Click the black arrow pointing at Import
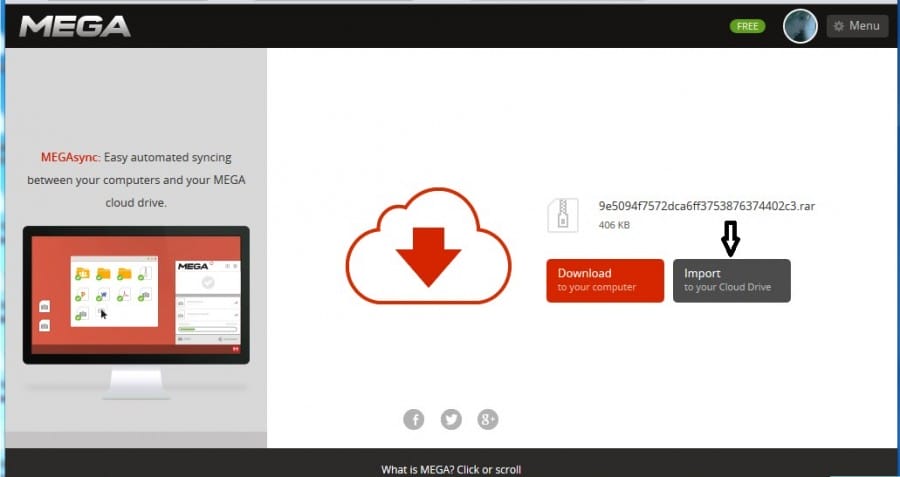This screenshot has width=900, height=477. (x=730, y=238)
